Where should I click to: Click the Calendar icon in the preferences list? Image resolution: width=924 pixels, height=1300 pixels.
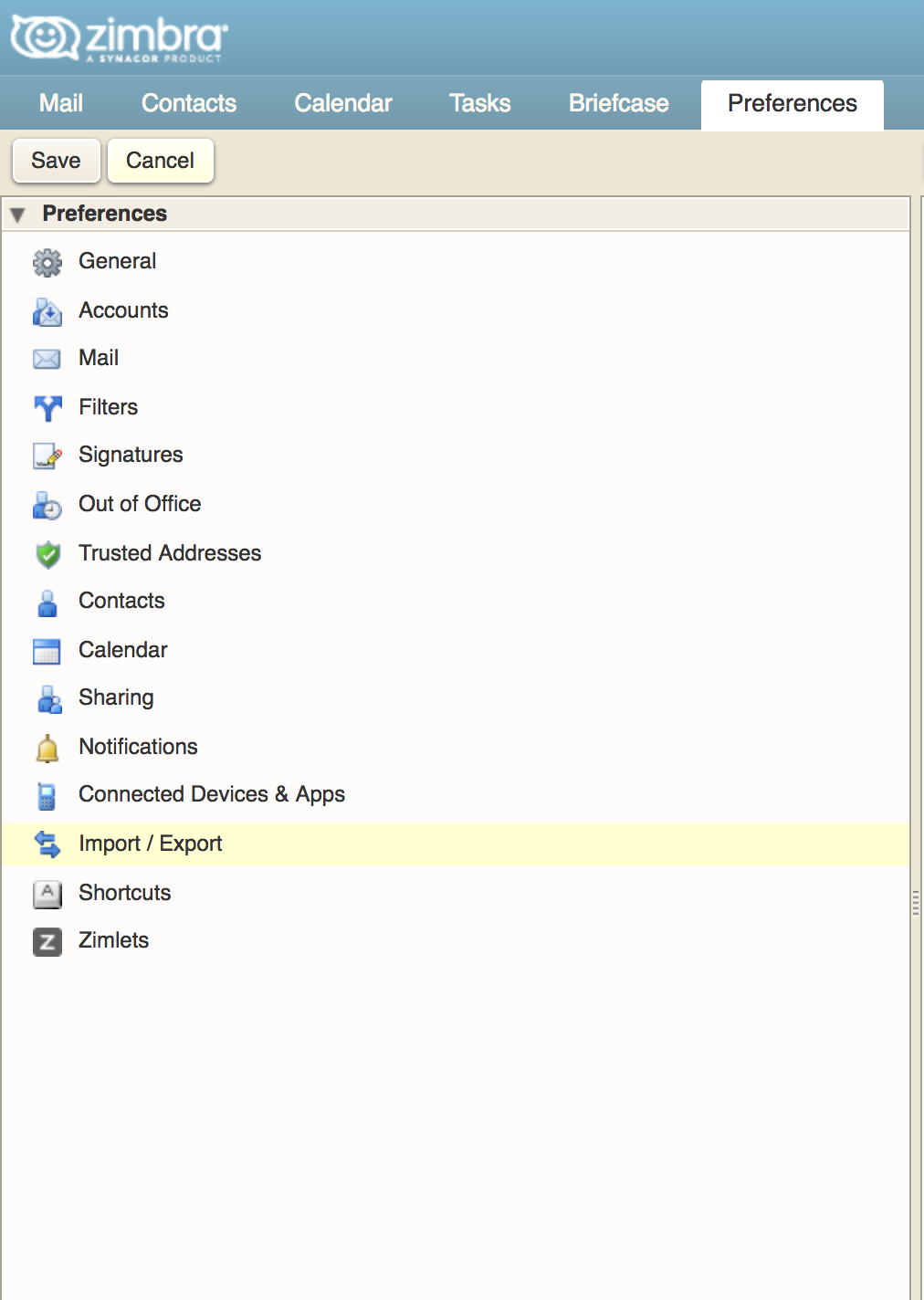(x=47, y=651)
